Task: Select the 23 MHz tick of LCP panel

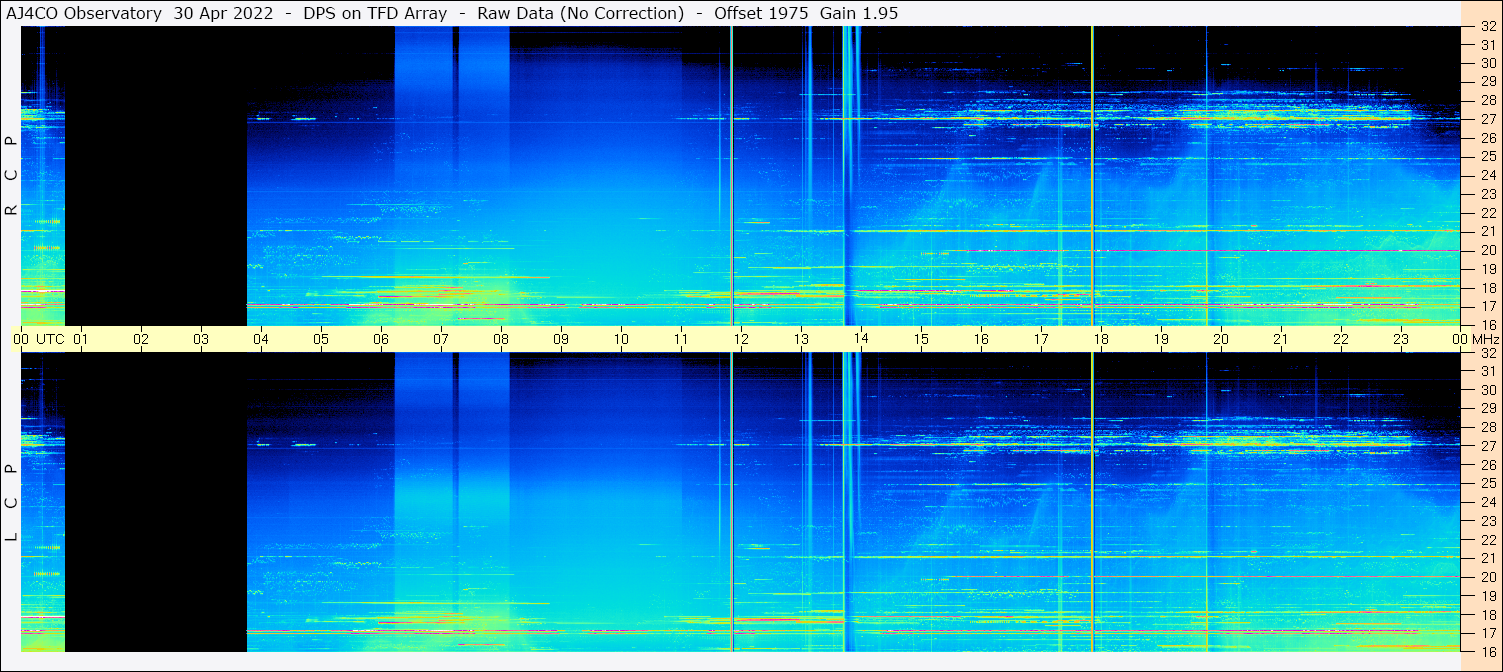Action: pos(1488,521)
